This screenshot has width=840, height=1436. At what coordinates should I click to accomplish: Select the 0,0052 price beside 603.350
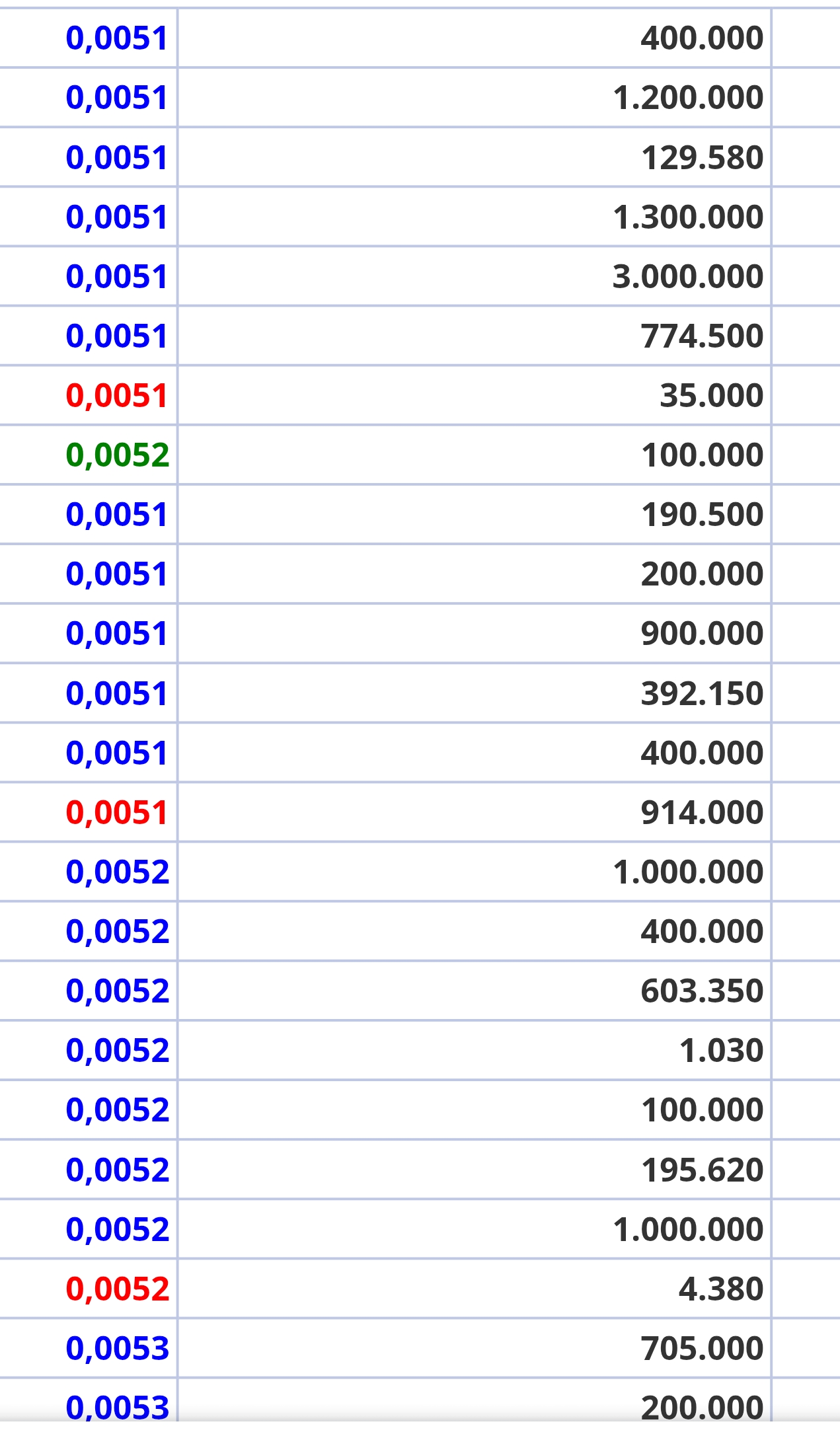118,991
